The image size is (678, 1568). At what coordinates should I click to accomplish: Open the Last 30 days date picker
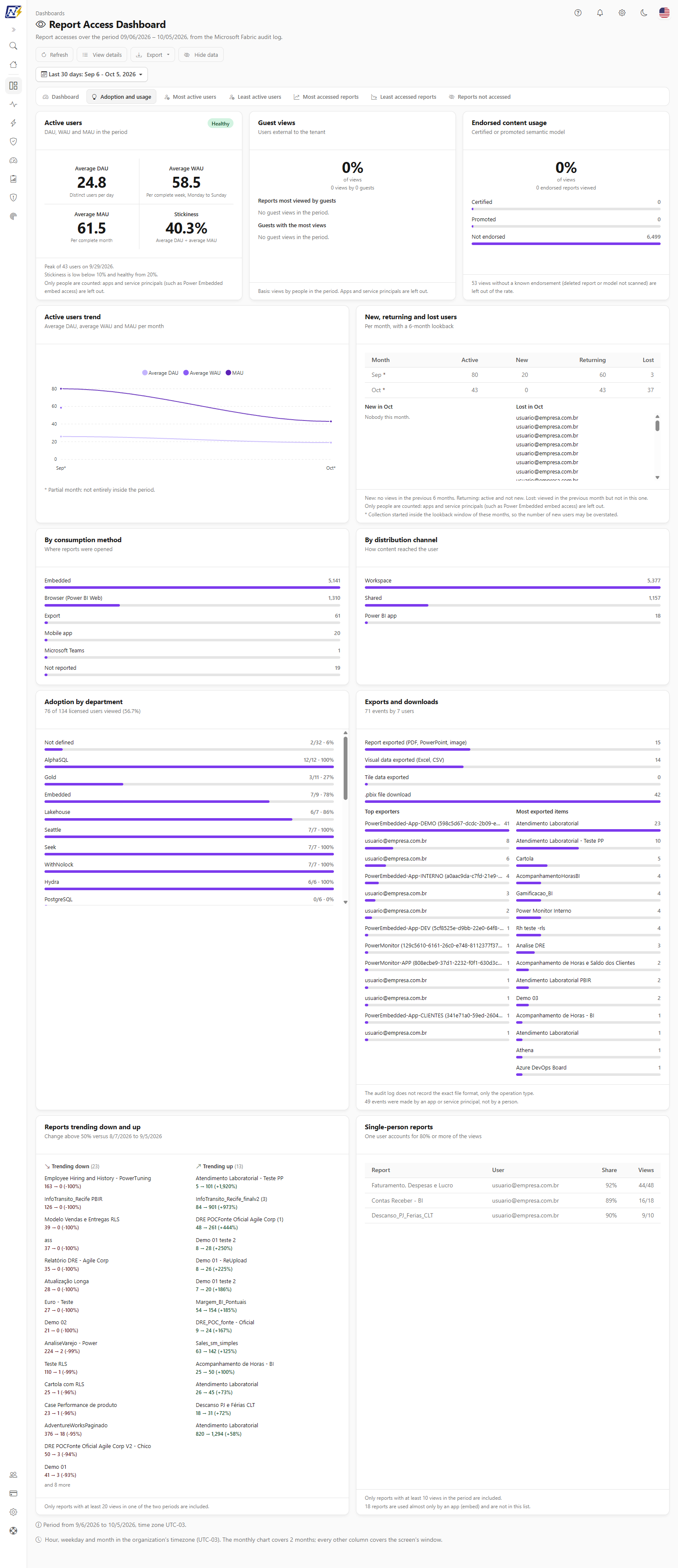[91, 74]
